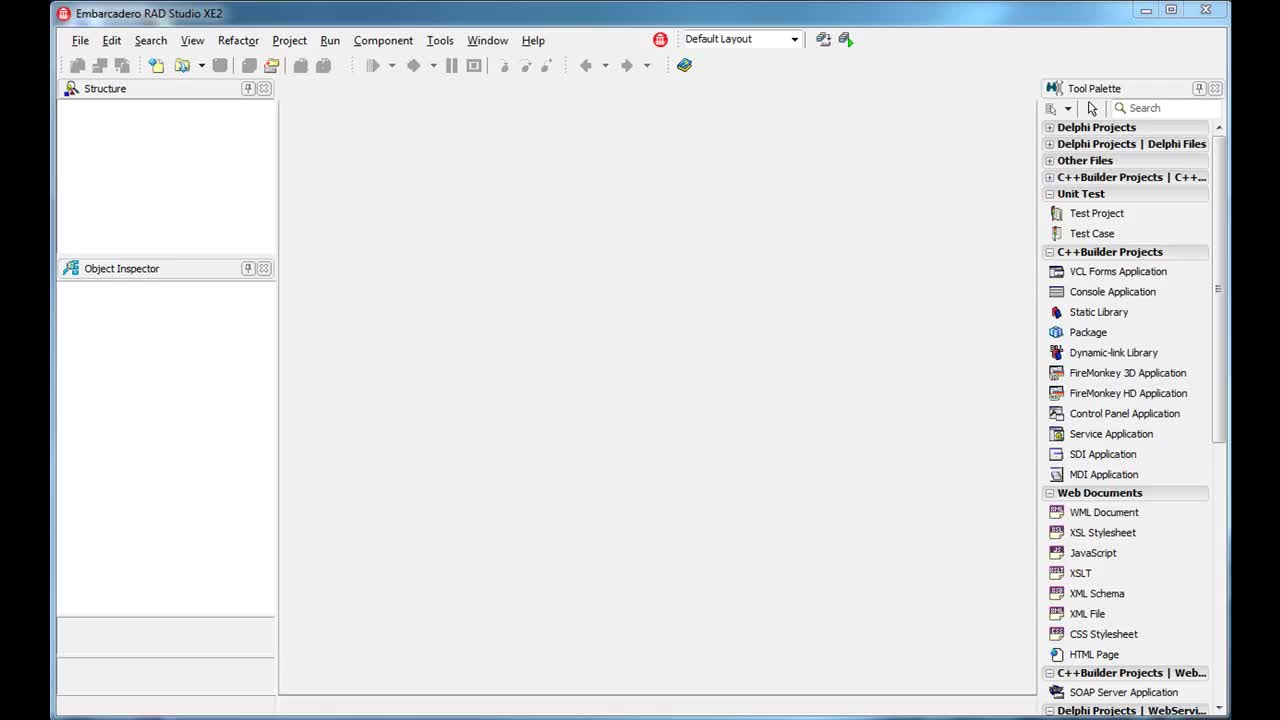The image size is (1280, 720).
Task: Click the Forward navigation arrow in toolbar
Action: pos(627,65)
